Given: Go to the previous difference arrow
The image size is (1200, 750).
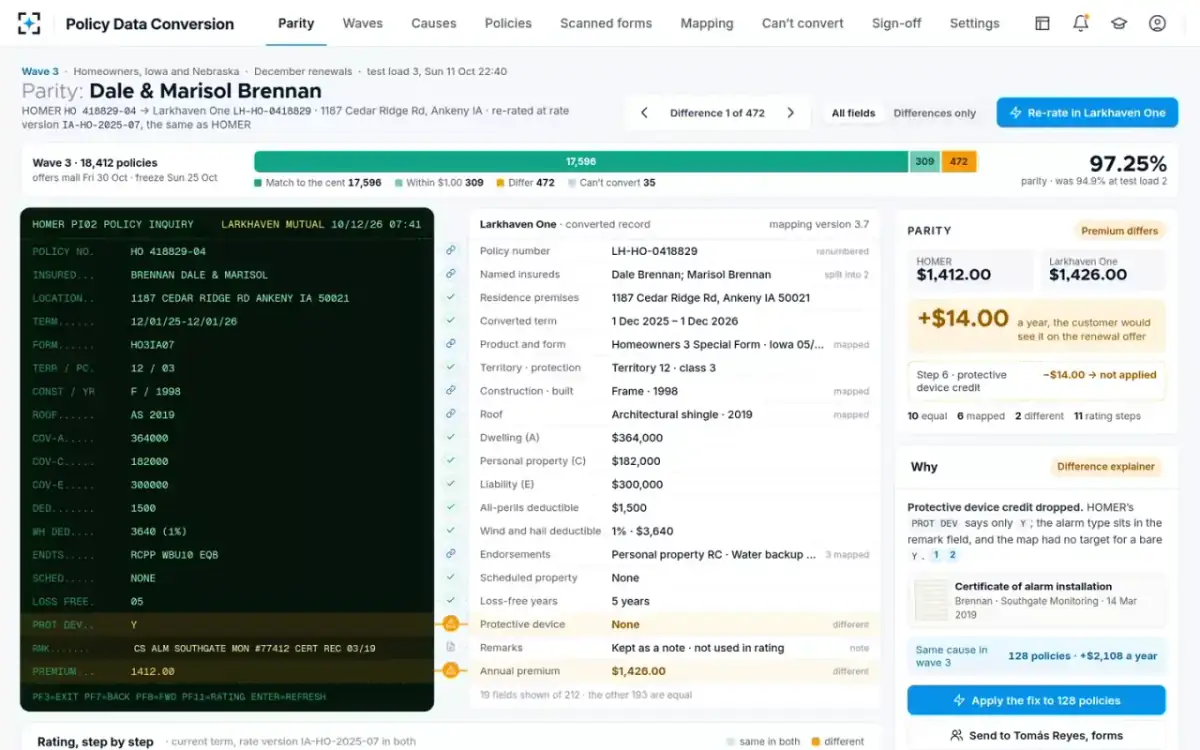Looking at the screenshot, I should pos(645,113).
